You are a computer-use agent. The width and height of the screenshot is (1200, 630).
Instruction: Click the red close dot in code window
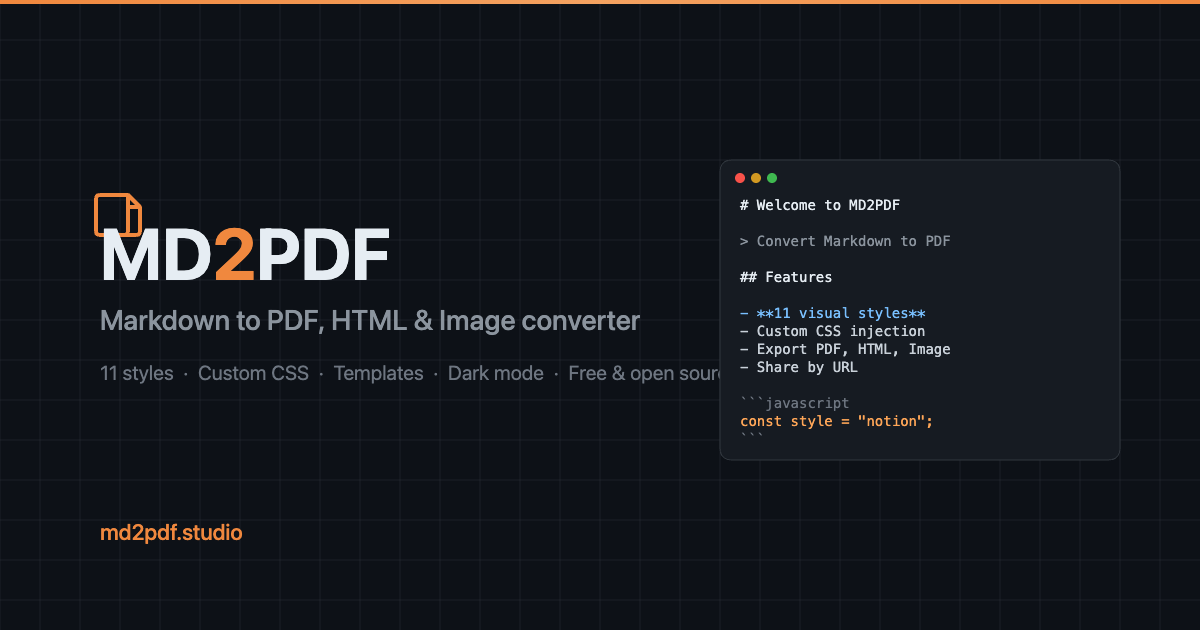pyautogui.click(x=740, y=178)
